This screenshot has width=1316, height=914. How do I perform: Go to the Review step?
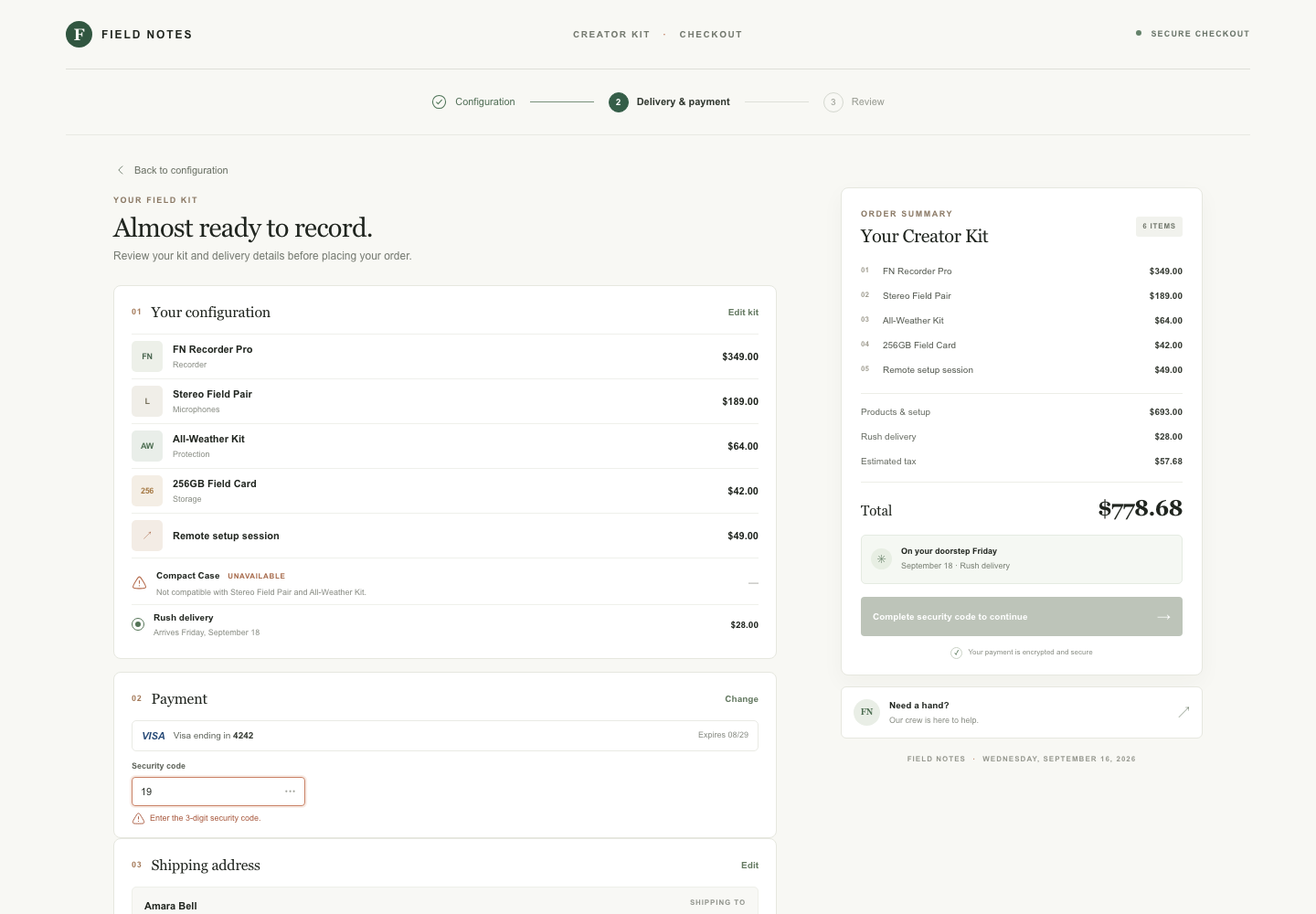pos(854,101)
